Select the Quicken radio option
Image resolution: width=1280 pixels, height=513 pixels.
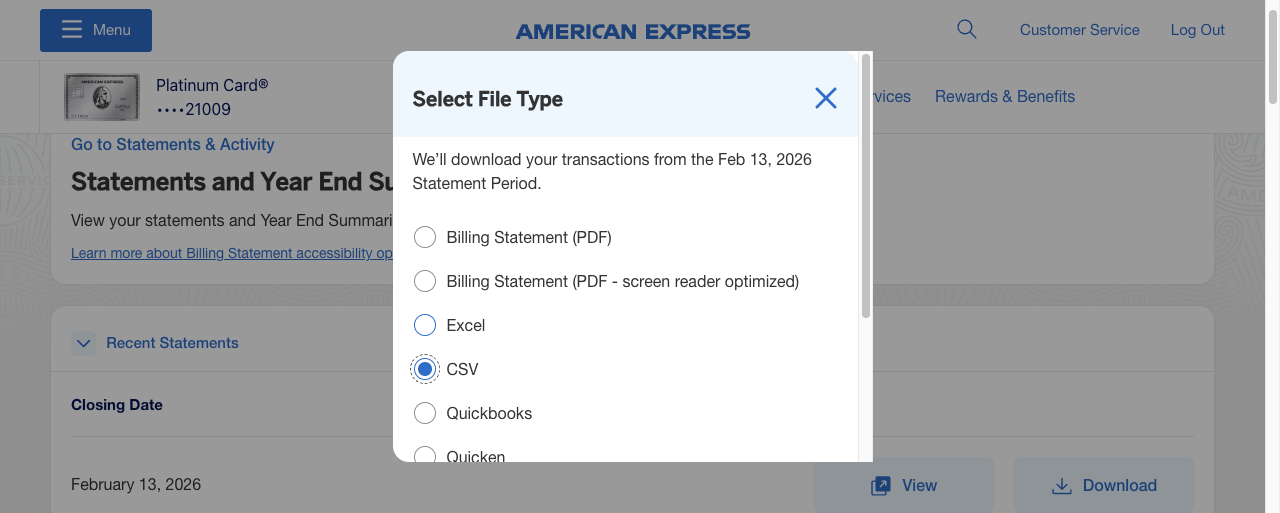[425, 455]
